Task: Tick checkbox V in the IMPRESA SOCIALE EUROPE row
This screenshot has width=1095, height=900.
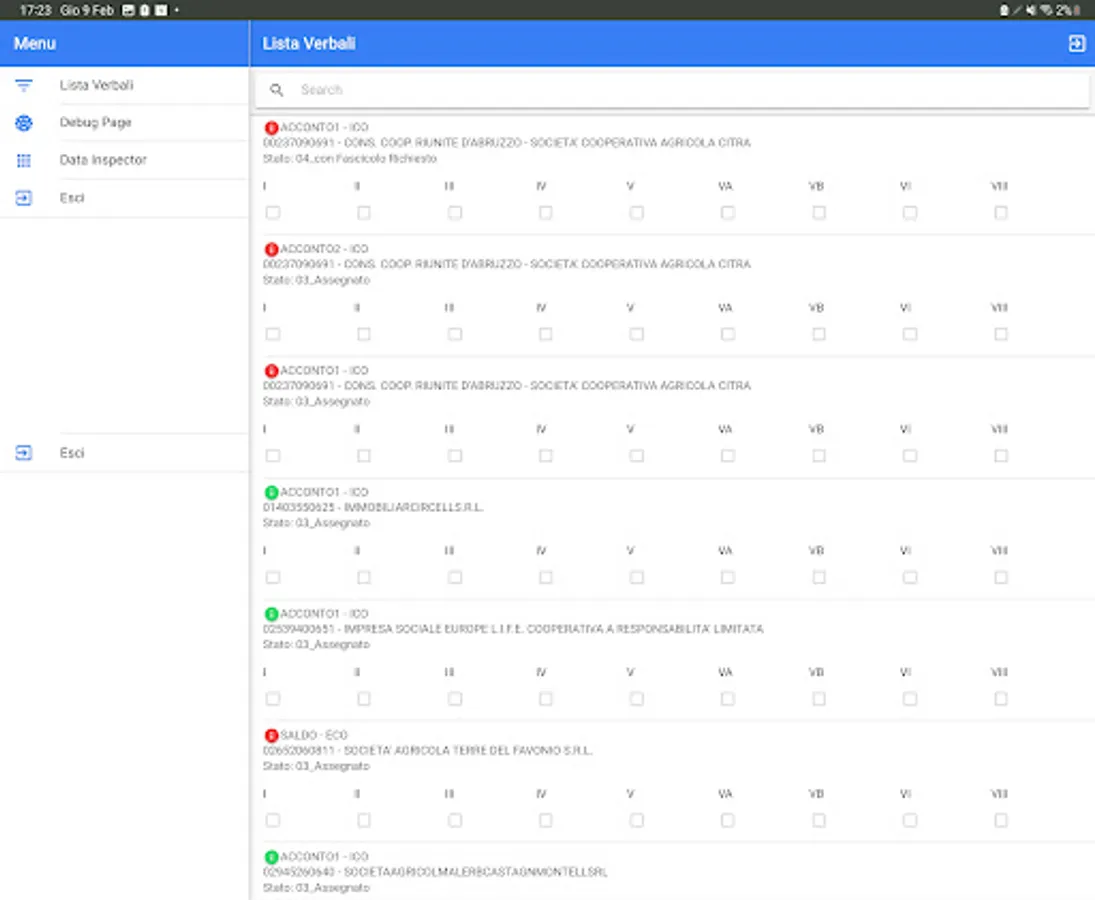Action: 636,698
